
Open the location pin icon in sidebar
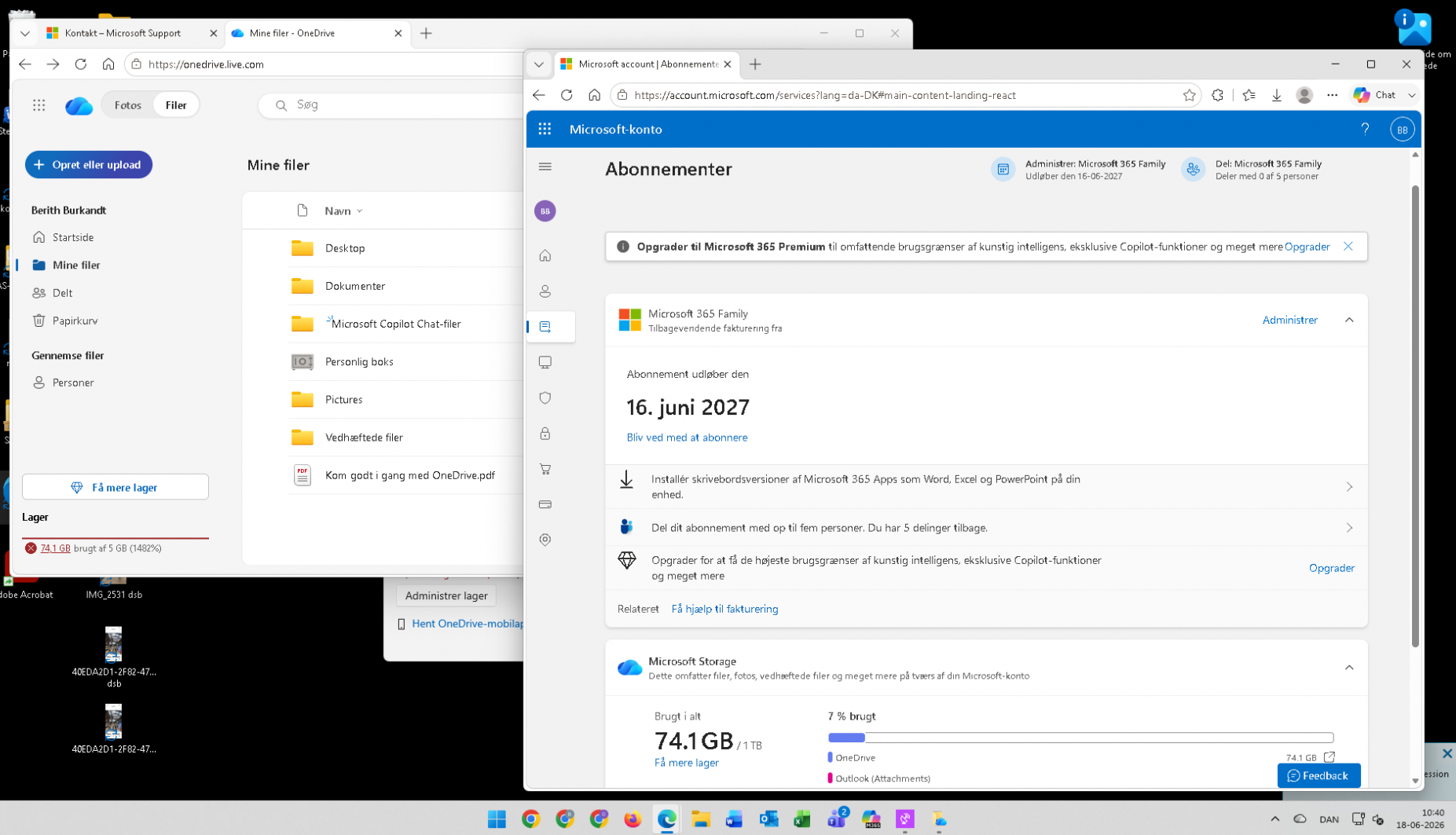pyautogui.click(x=545, y=540)
